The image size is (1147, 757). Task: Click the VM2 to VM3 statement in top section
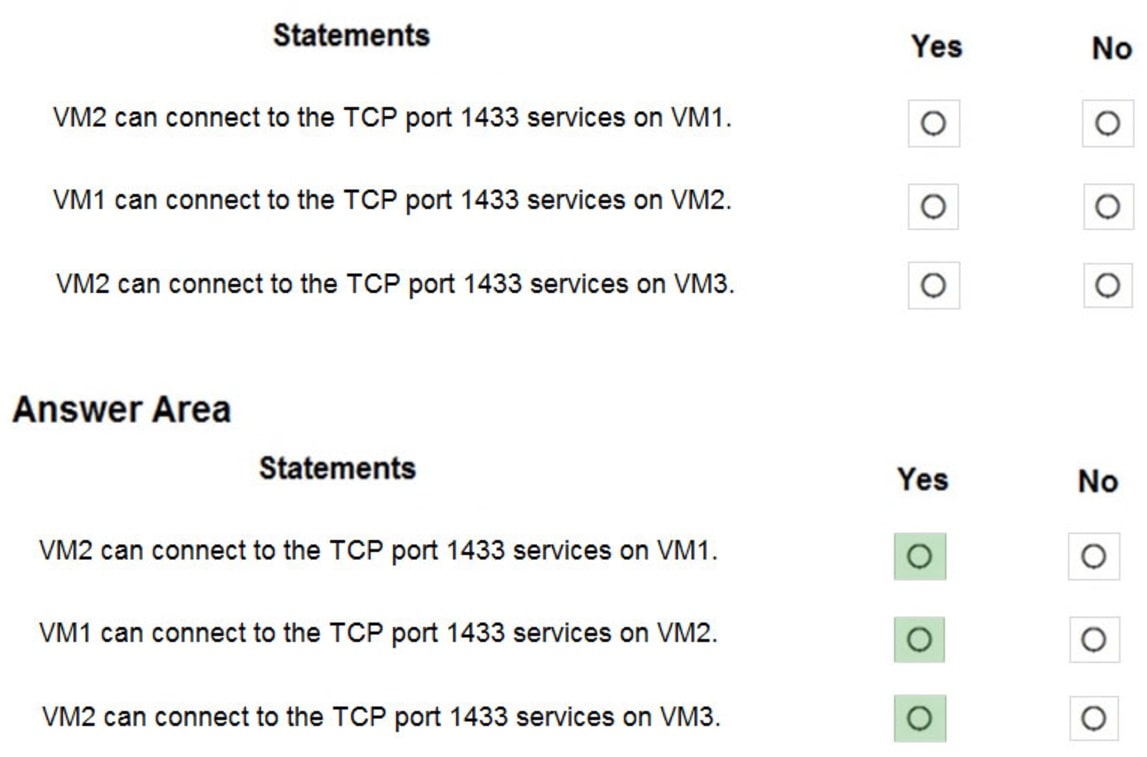tap(395, 284)
